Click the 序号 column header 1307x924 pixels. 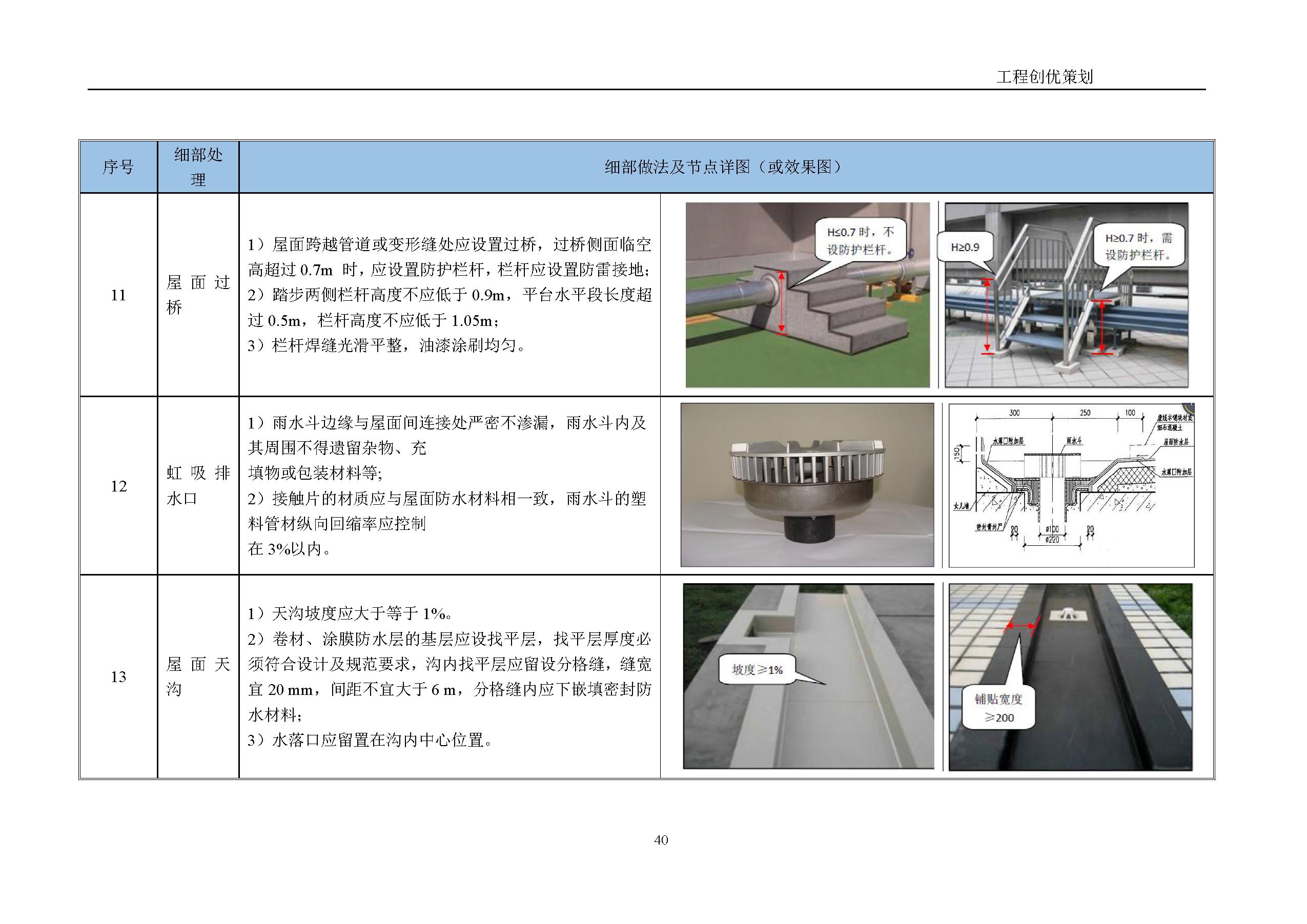tap(118, 167)
